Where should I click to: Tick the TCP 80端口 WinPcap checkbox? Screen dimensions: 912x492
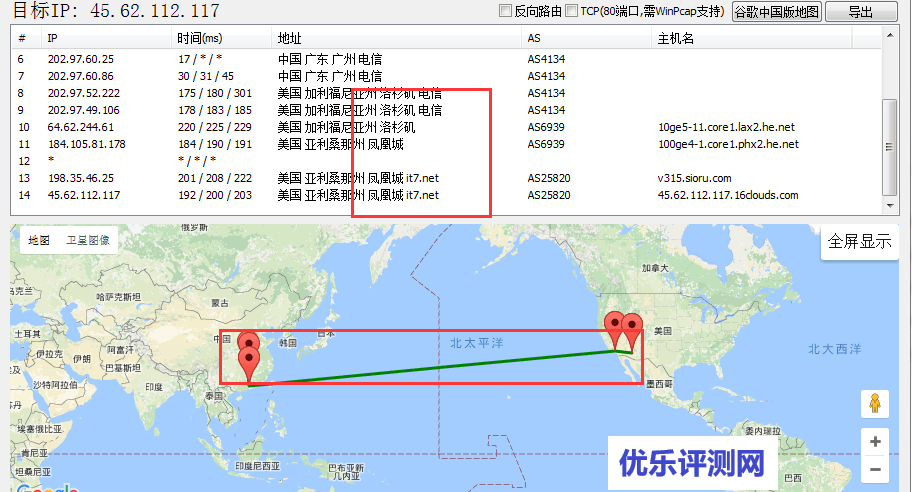tap(572, 11)
